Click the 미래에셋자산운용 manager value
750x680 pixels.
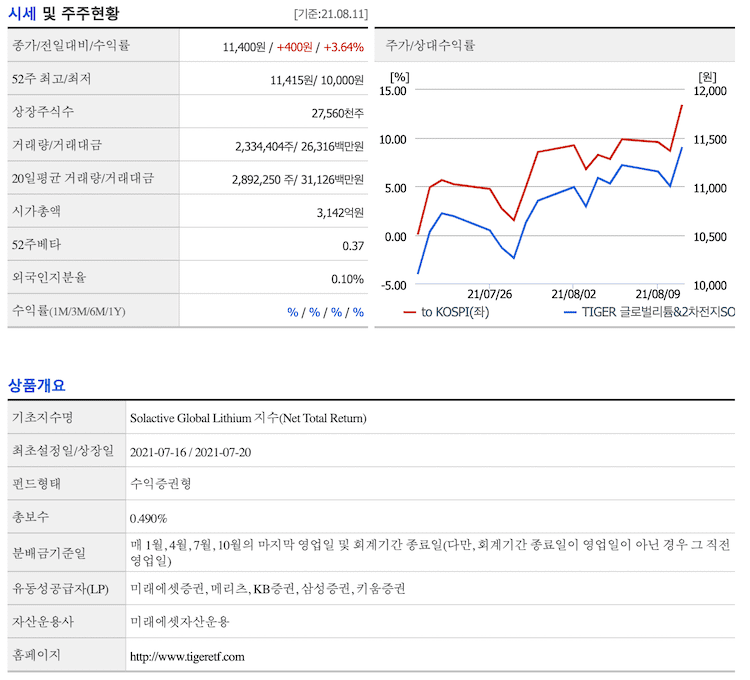[180, 621]
